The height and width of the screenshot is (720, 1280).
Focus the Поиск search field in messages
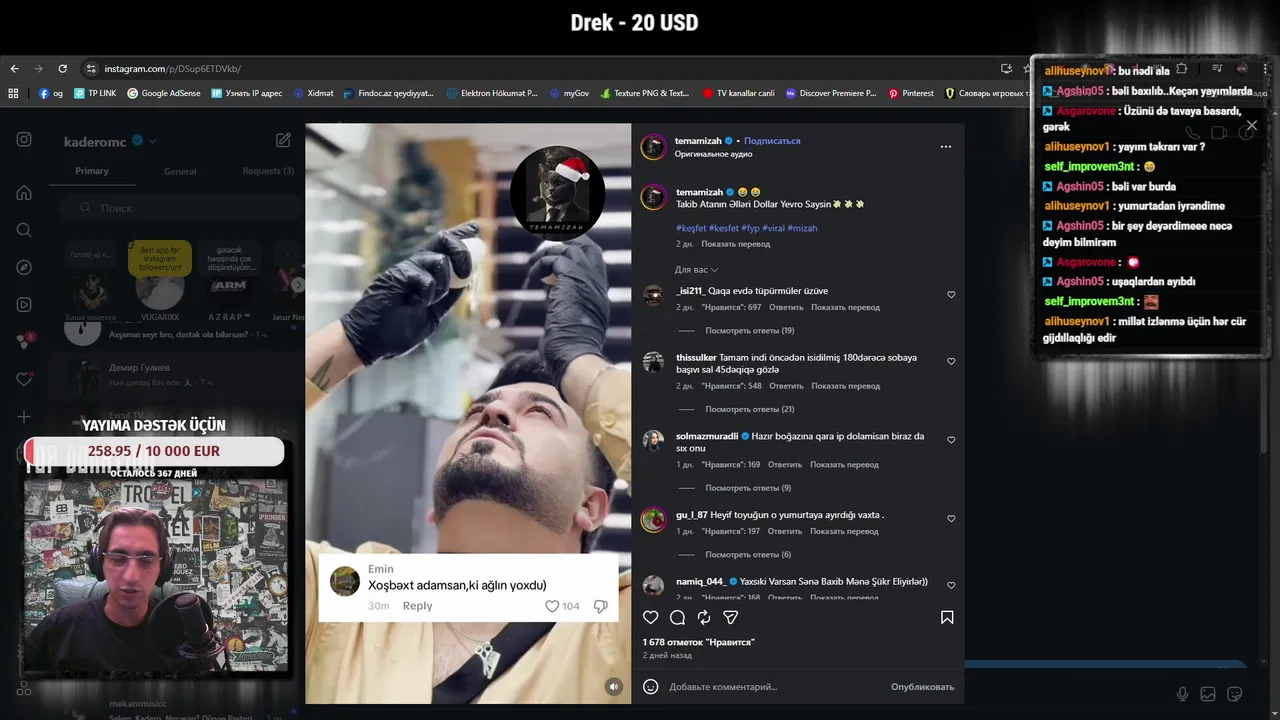[x=180, y=208]
